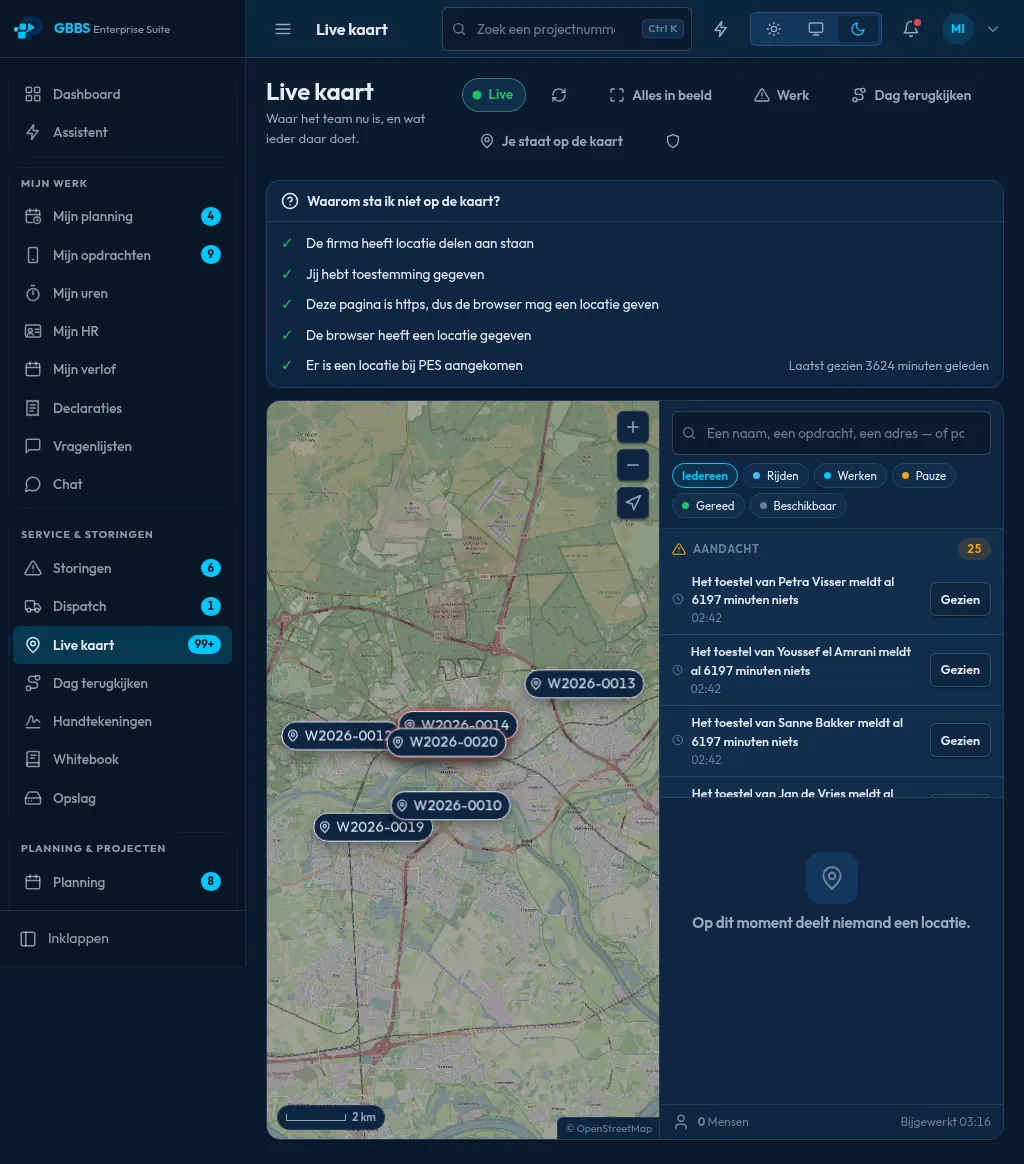Click the Live kaart pin icon in sidebar
This screenshot has height=1164, width=1024.
point(33,645)
